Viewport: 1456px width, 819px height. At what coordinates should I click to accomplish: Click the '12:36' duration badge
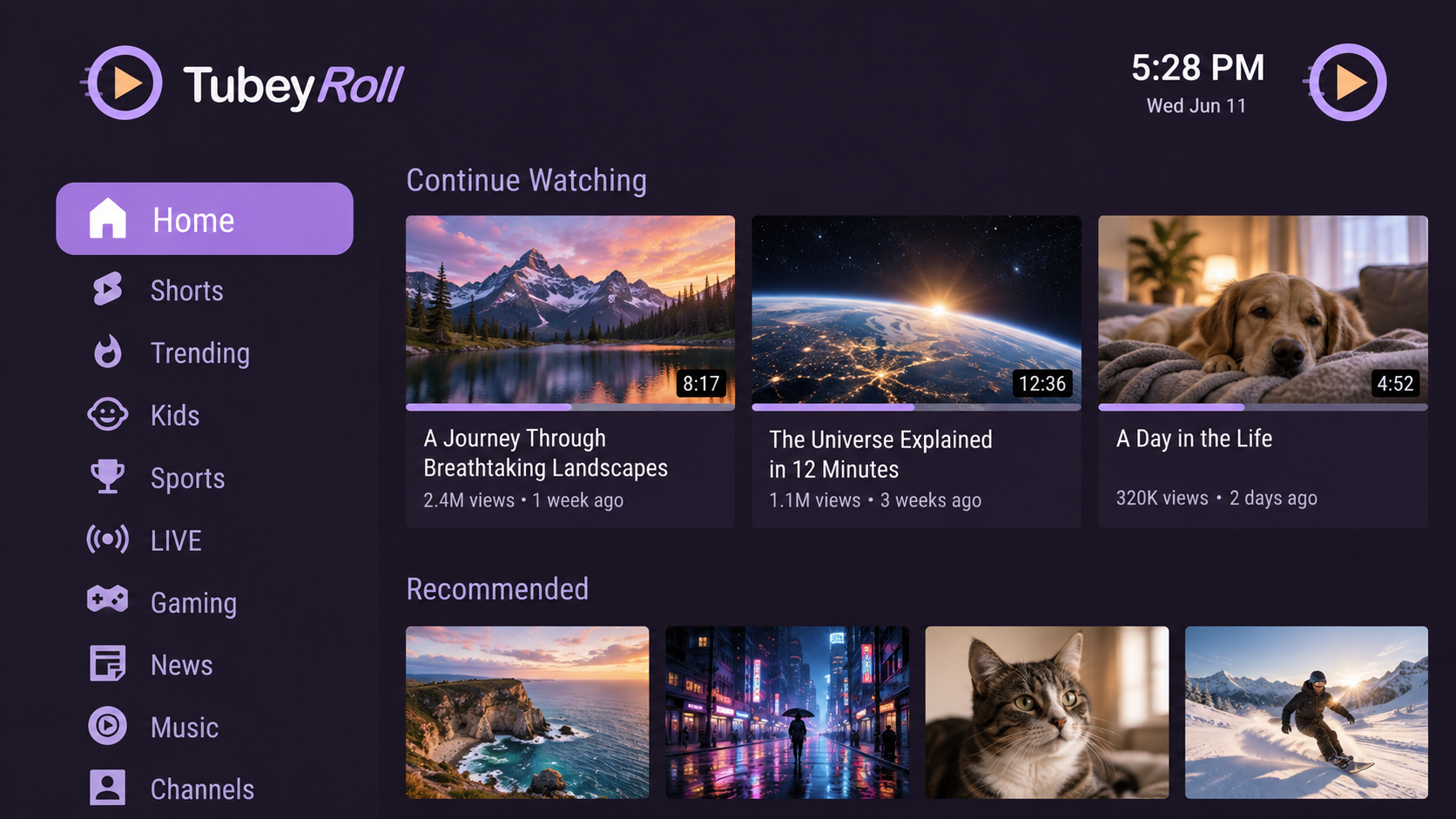(x=1042, y=384)
